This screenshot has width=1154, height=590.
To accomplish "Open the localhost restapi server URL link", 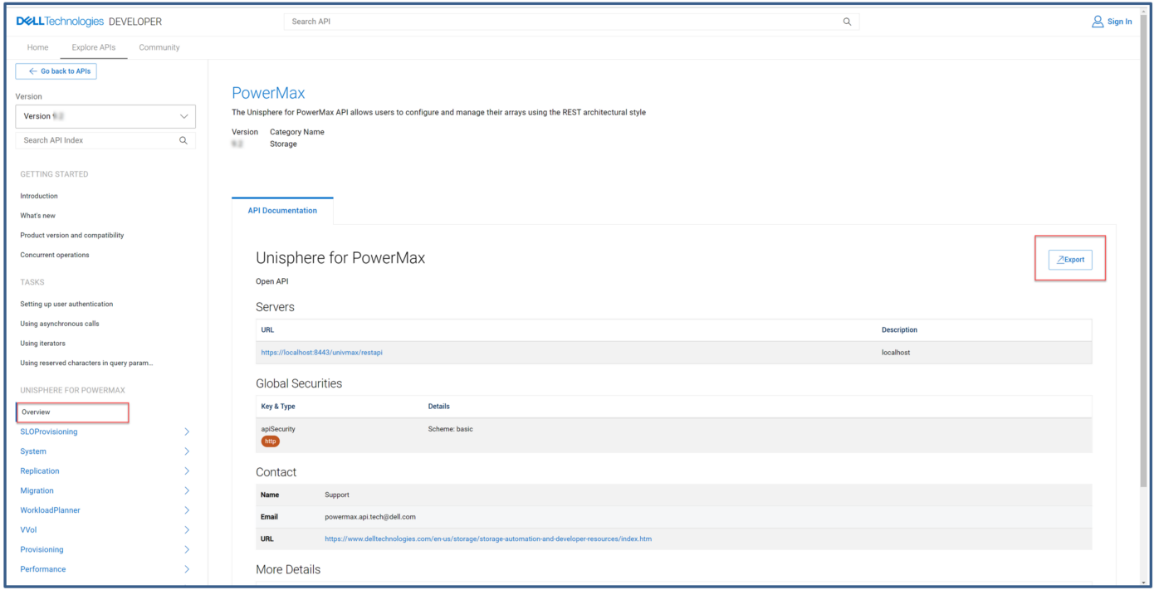I will 319,353.
